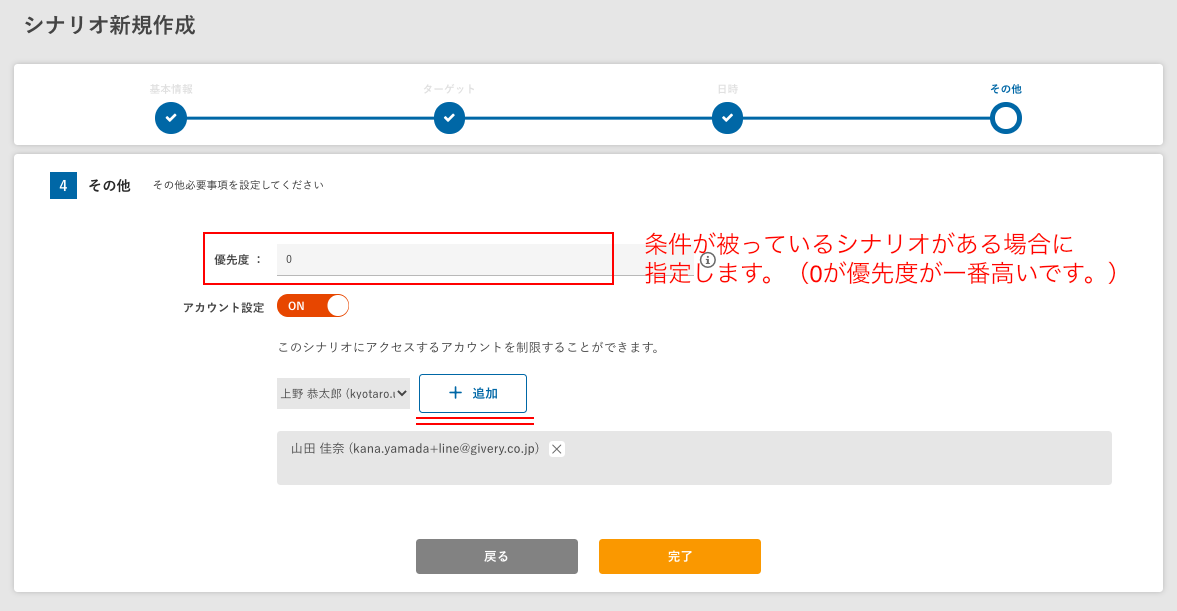
Task: Select the 基本情報 step label
Action: [171, 89]
